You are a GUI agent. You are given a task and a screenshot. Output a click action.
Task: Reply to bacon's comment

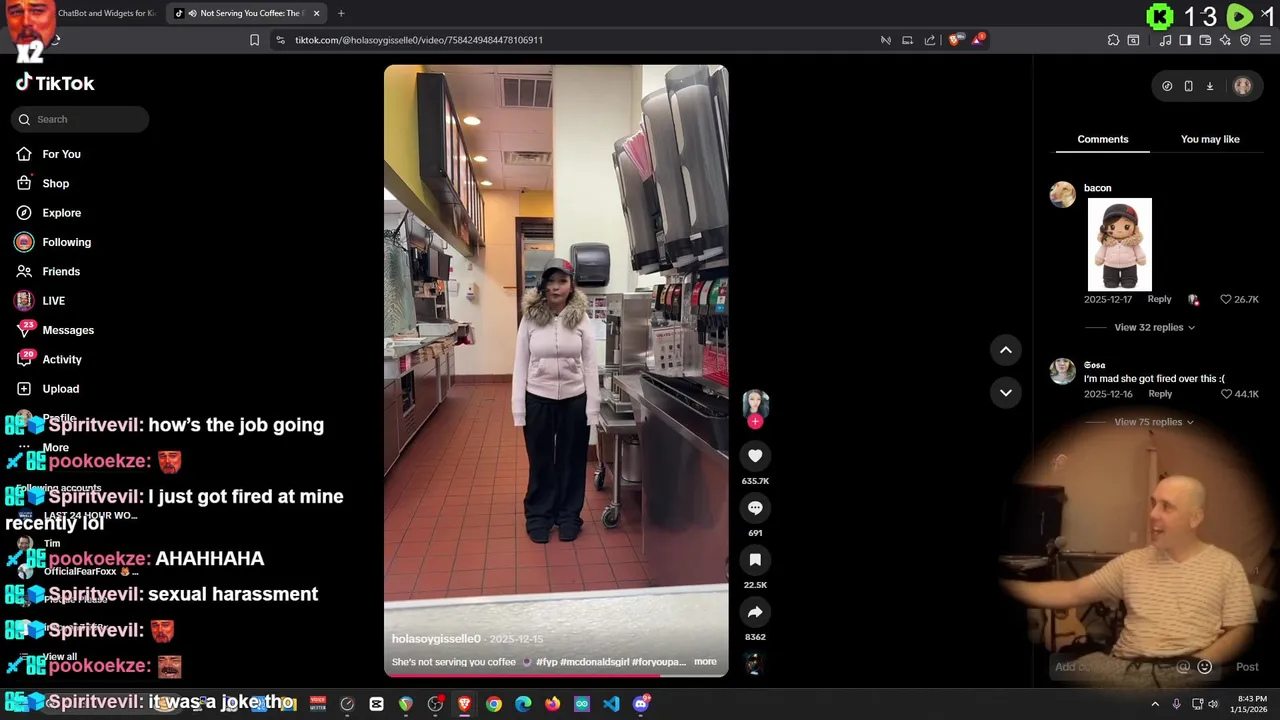1159,299
